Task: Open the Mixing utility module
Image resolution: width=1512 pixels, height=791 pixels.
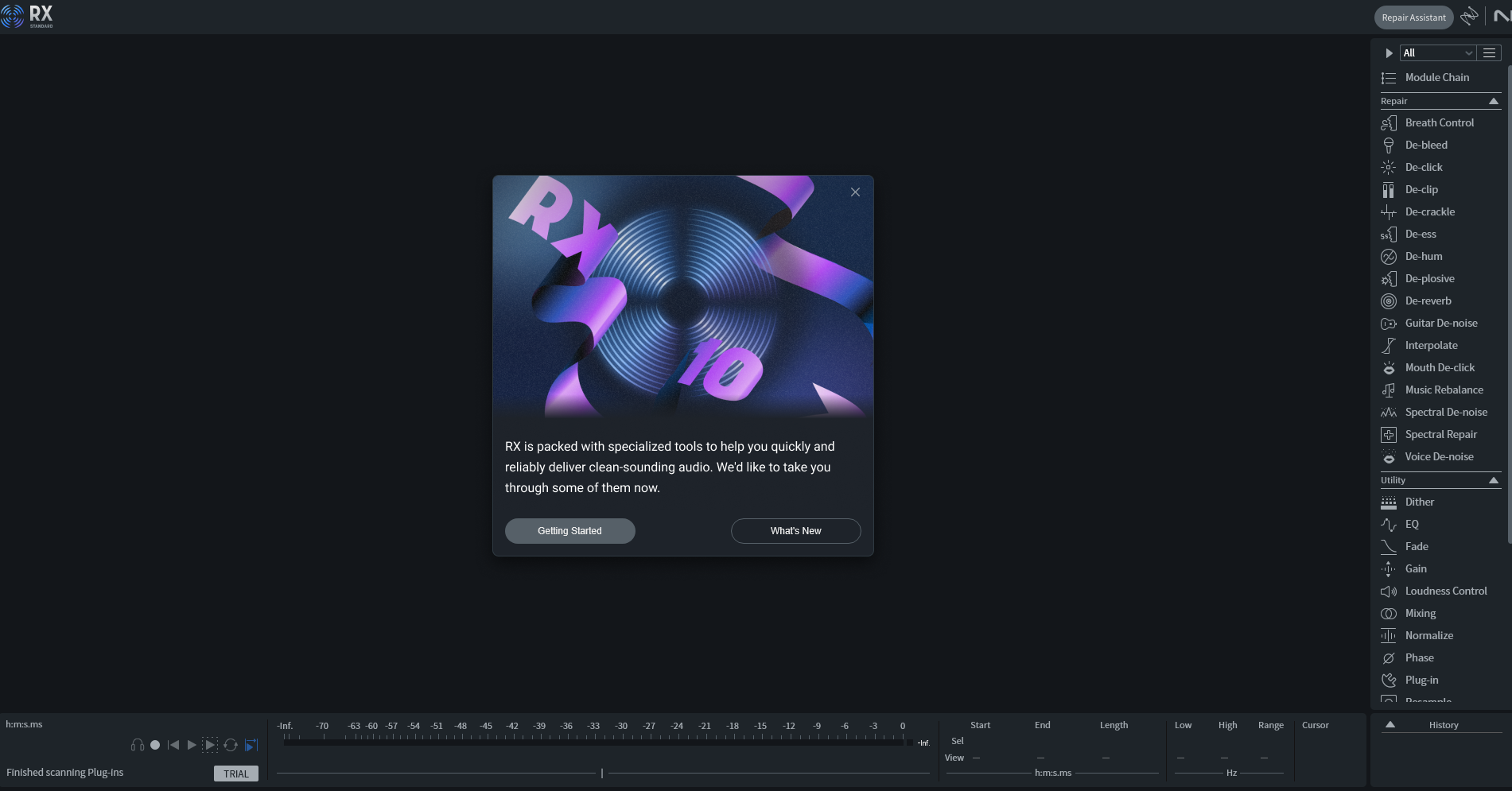Action: [1439, 613]
